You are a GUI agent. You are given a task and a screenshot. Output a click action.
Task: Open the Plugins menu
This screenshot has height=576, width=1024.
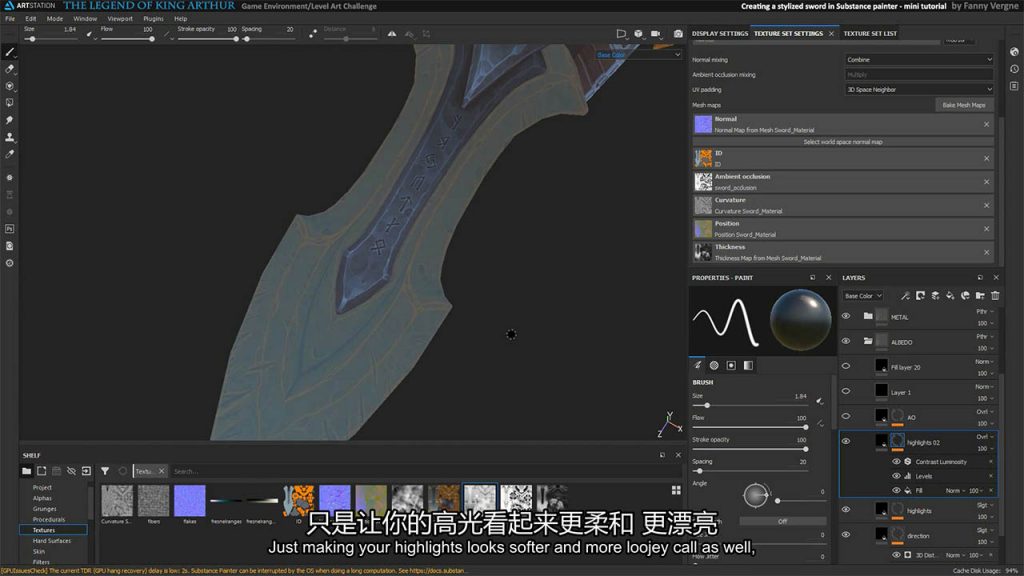(x=153, y=19)
